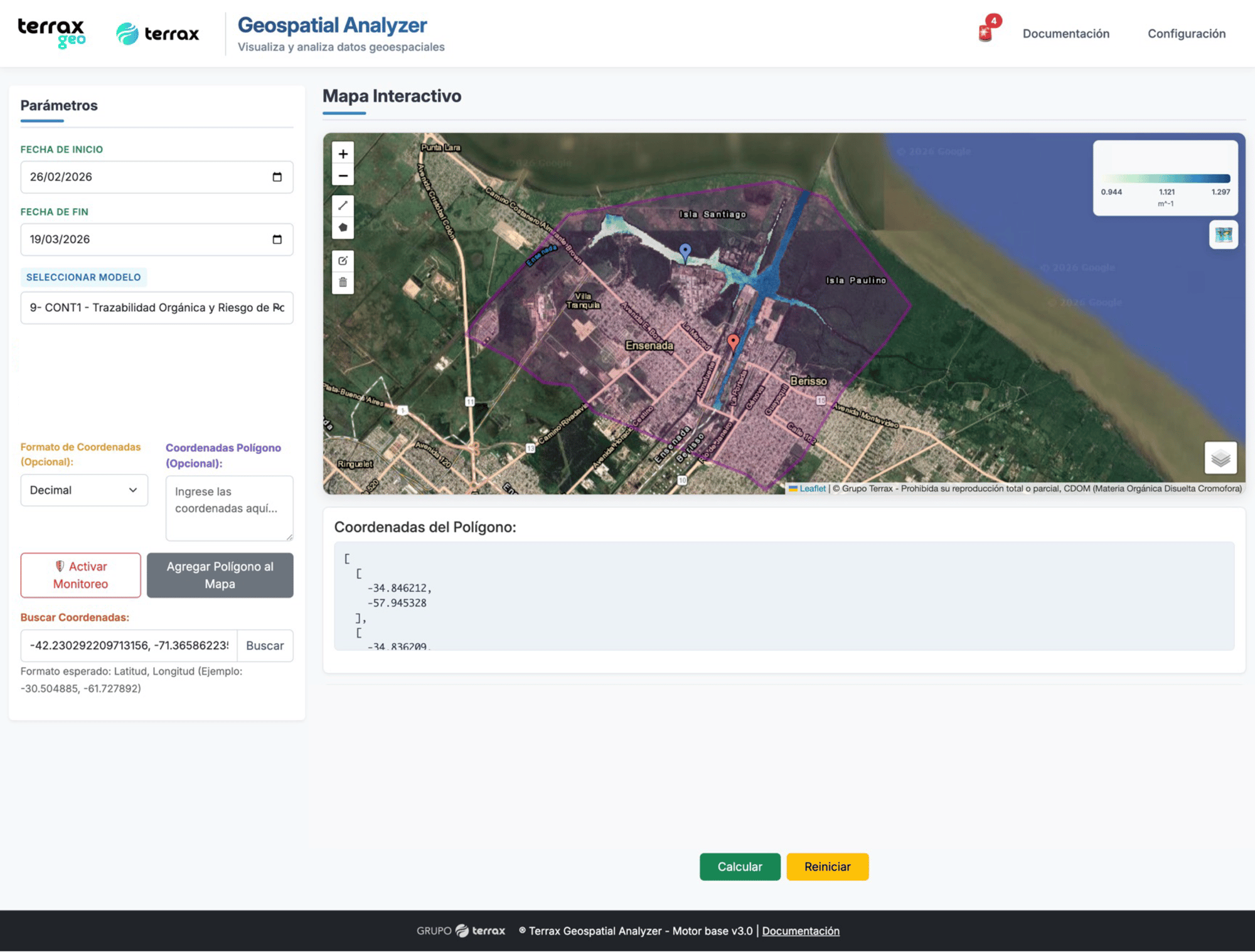Zoom in on the map
This screenshot has width=1255, height=952.
click(343, 154)
